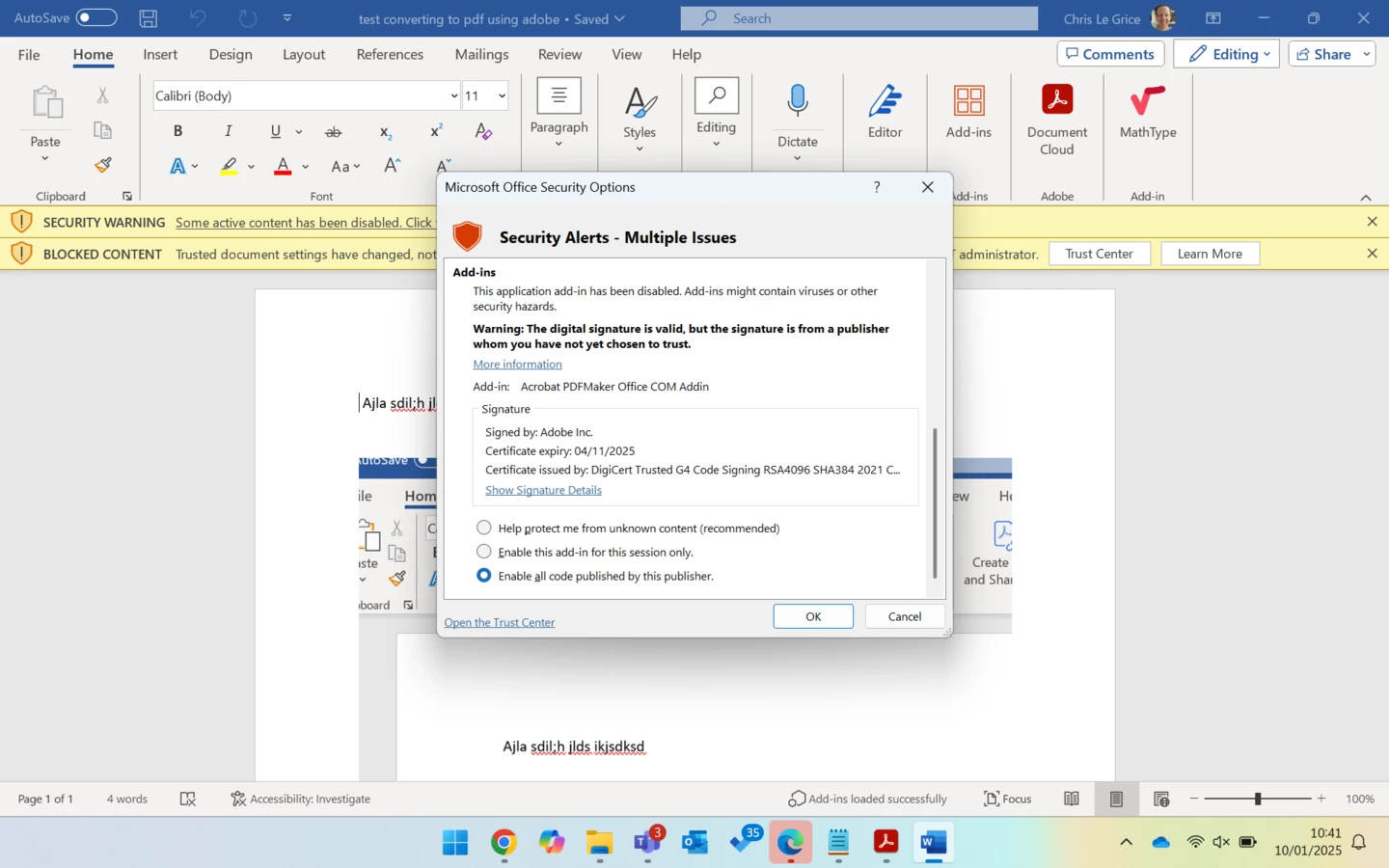
Task: Open the Add-ins gallery
Action: coord(968,112)
